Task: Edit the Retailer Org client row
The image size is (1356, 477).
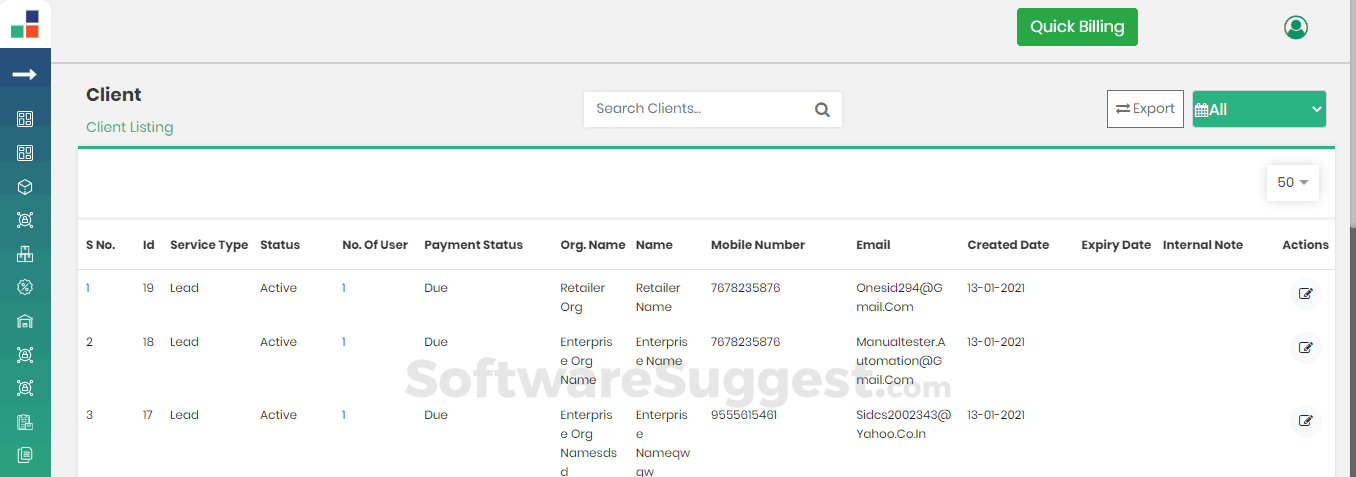Action: click(x=1305, y=294)
